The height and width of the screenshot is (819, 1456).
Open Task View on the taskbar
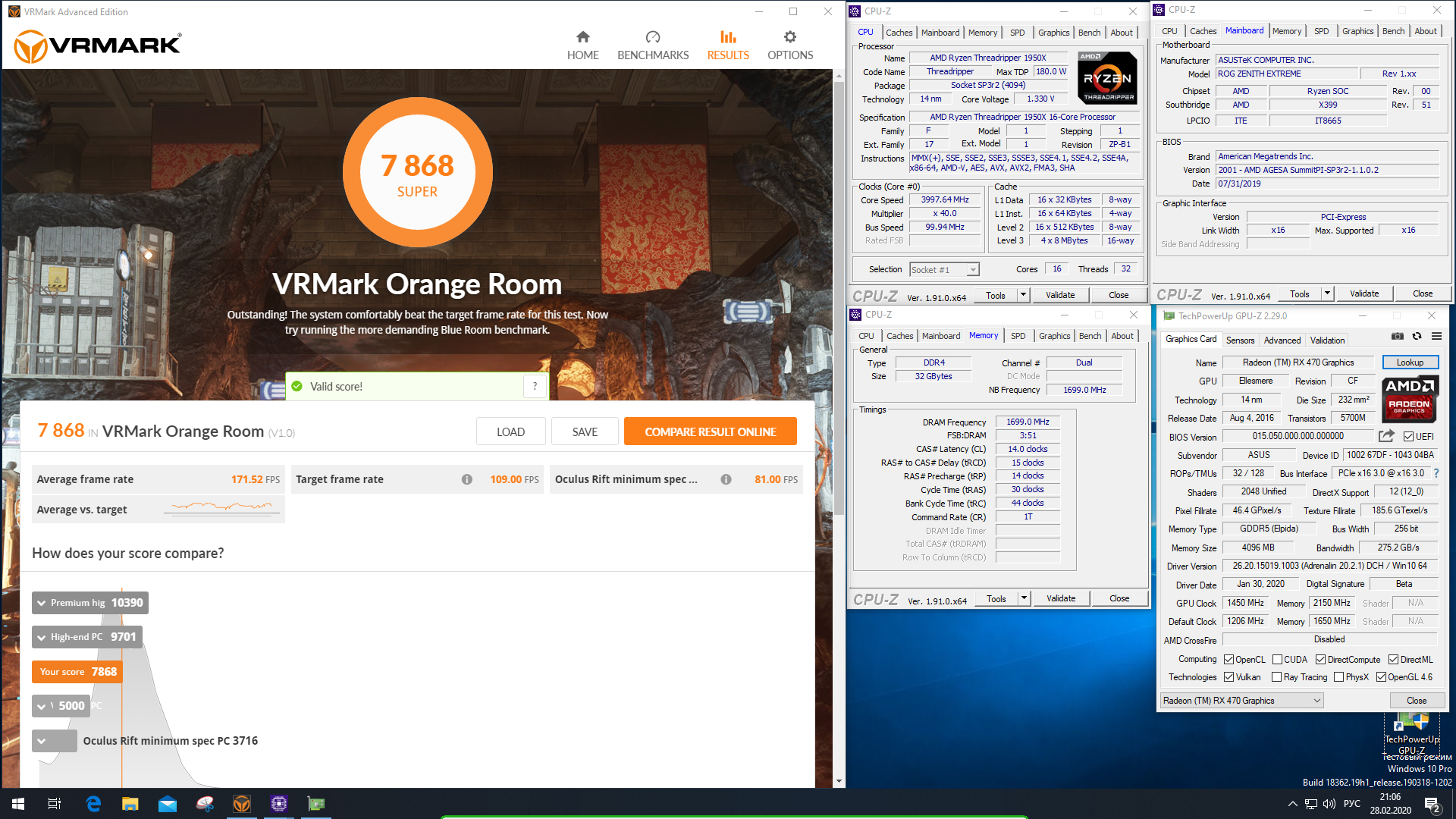click(x=55, y=804)
